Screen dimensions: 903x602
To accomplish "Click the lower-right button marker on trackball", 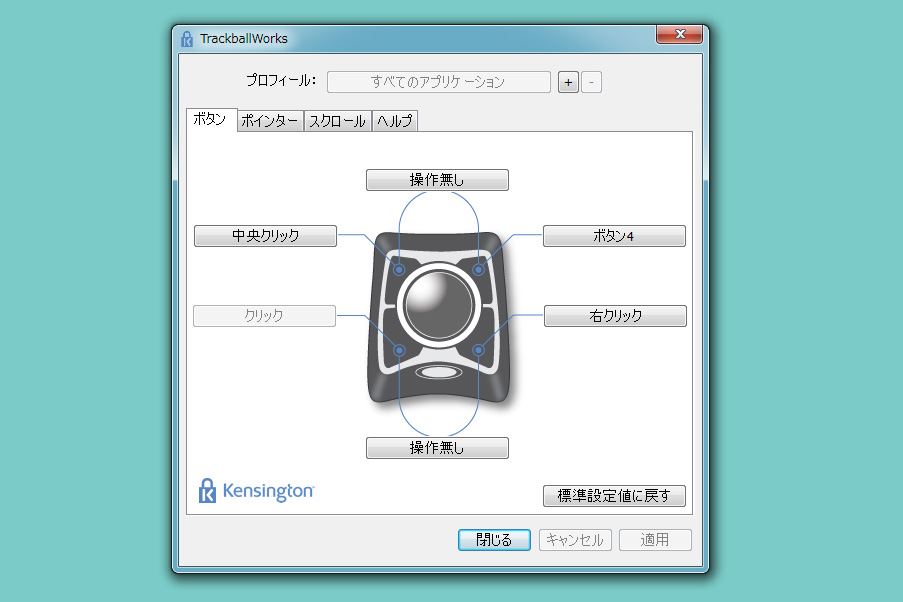I will coord(479,350).
